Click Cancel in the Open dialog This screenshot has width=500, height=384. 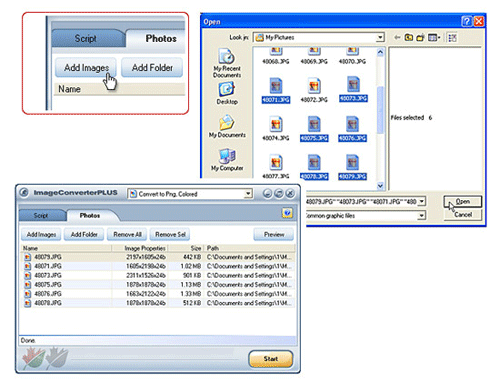[x=463, y=214]
